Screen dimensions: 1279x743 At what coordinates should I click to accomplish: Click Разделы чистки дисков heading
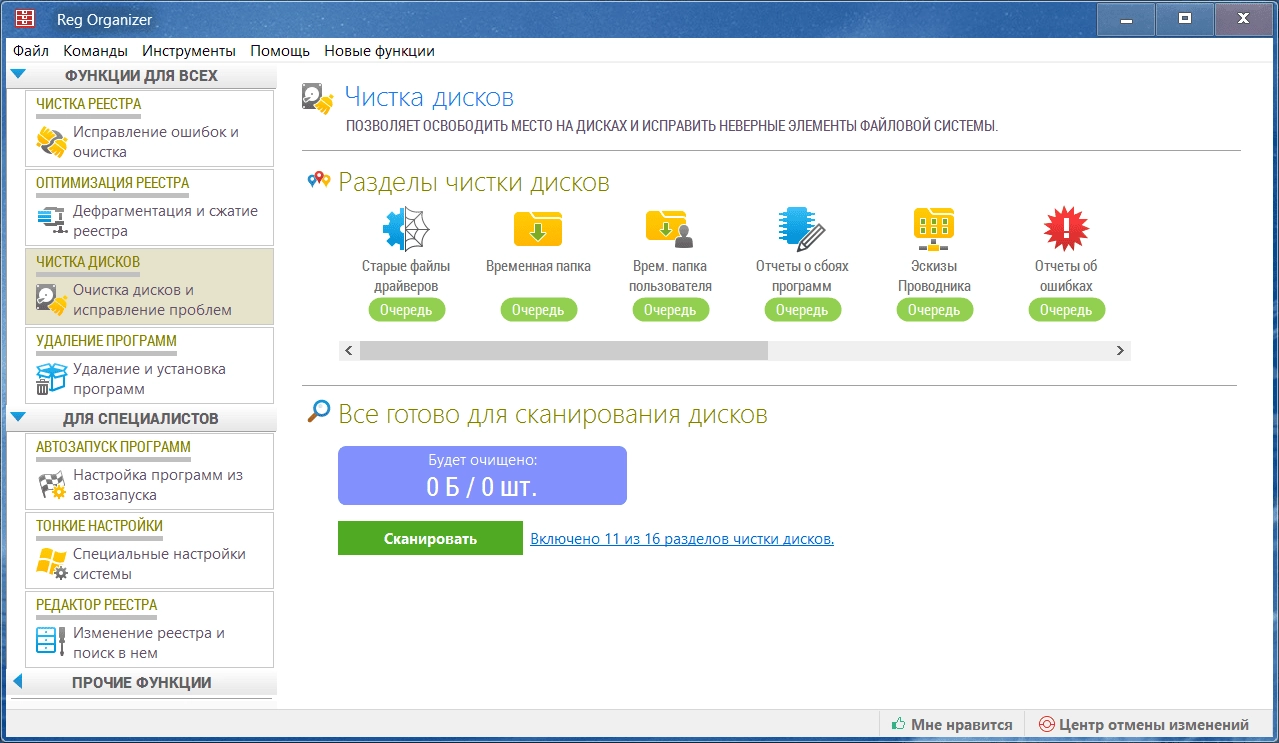(x=474, y=182)
